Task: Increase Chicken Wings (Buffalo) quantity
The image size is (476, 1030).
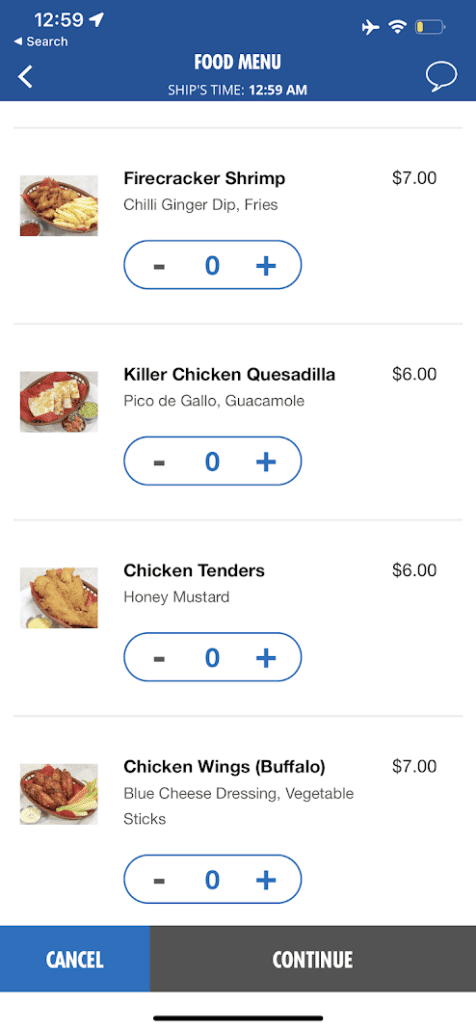Action: point(266,880)
